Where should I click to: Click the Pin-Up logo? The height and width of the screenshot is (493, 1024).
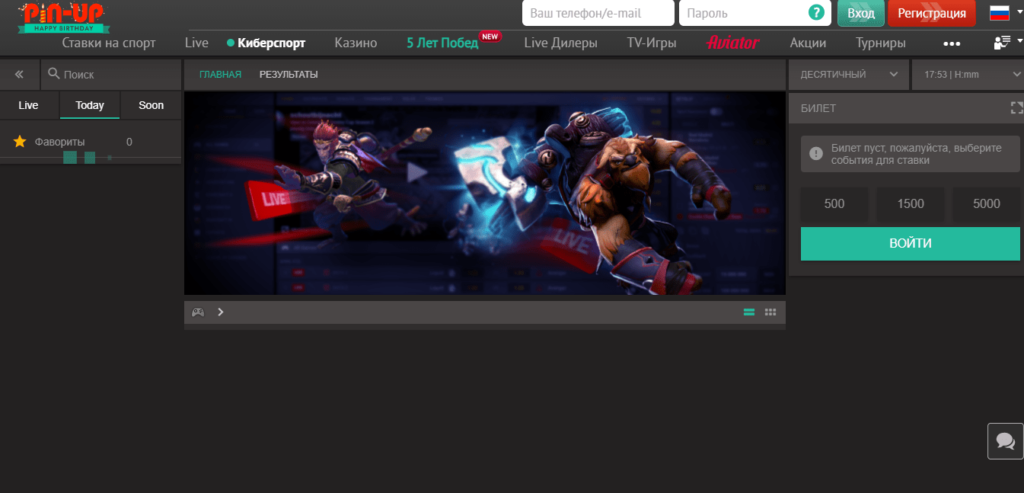(x=63, y=18)
